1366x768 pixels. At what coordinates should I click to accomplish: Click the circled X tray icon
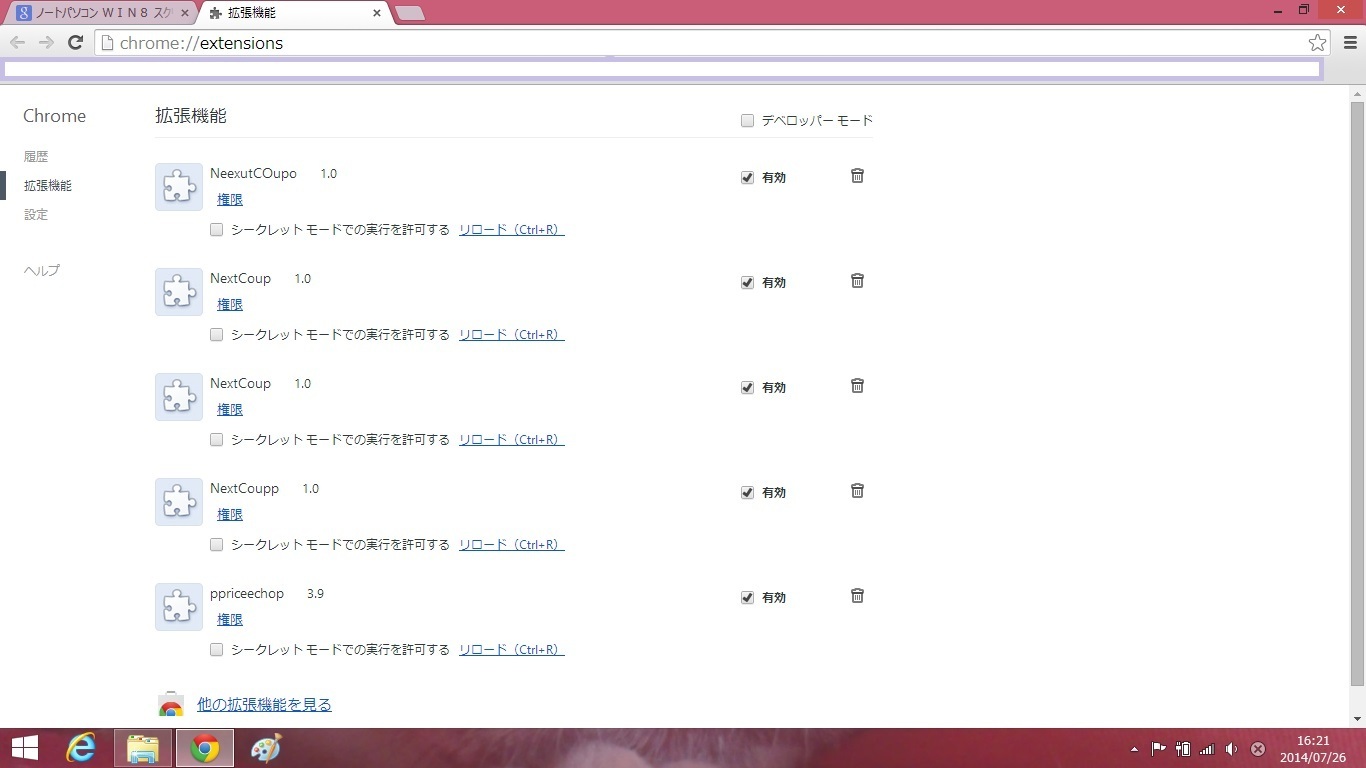click(1258, 749)
